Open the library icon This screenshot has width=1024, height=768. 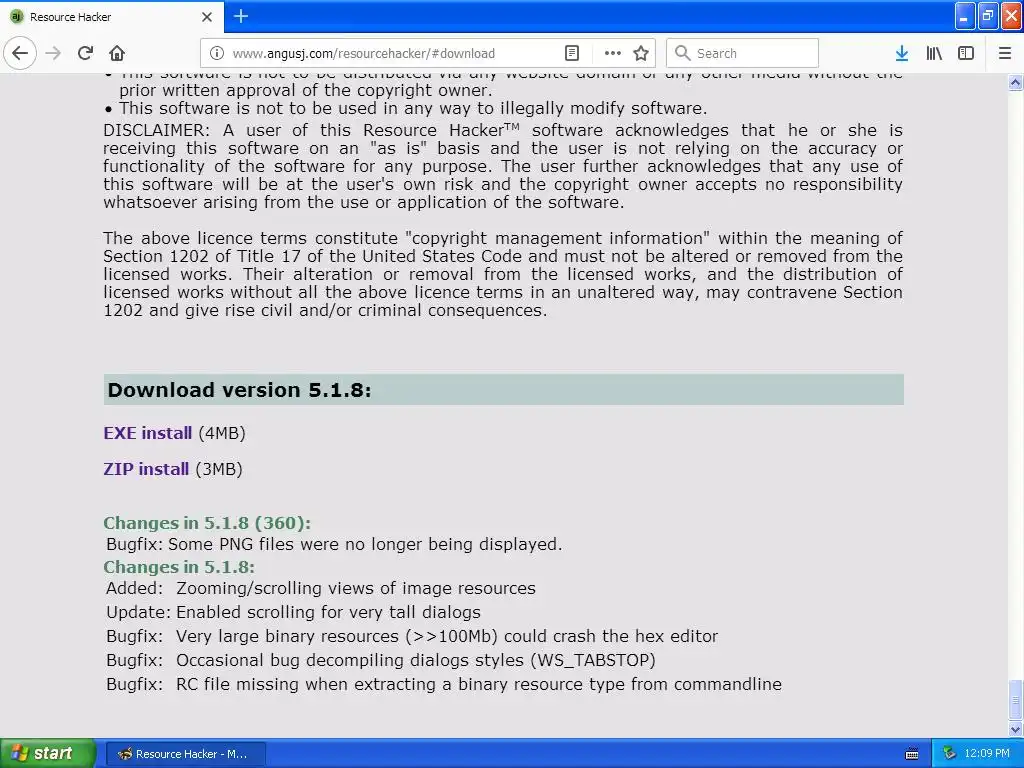pyautogui.click(x=934, y=53)
